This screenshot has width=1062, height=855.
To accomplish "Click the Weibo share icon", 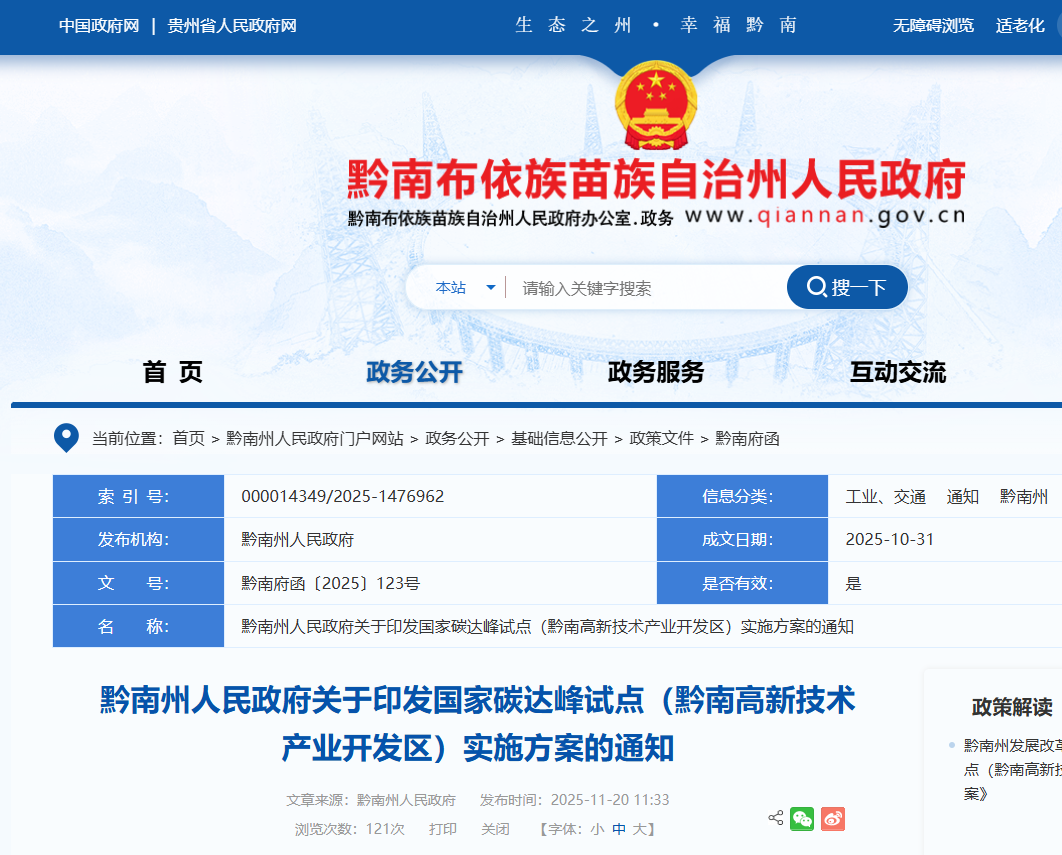I will (x=833, y=819).
